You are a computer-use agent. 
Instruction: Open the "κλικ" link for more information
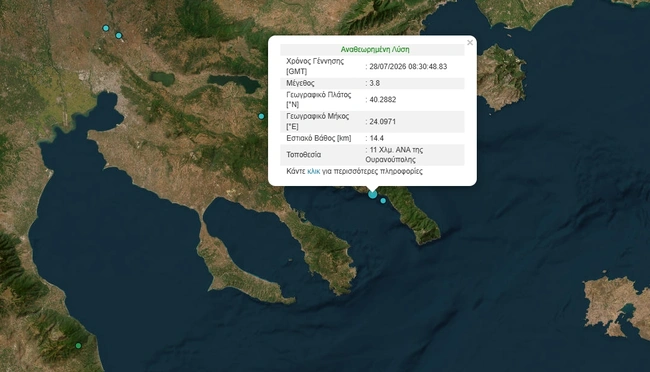click(x=313, y=171)
